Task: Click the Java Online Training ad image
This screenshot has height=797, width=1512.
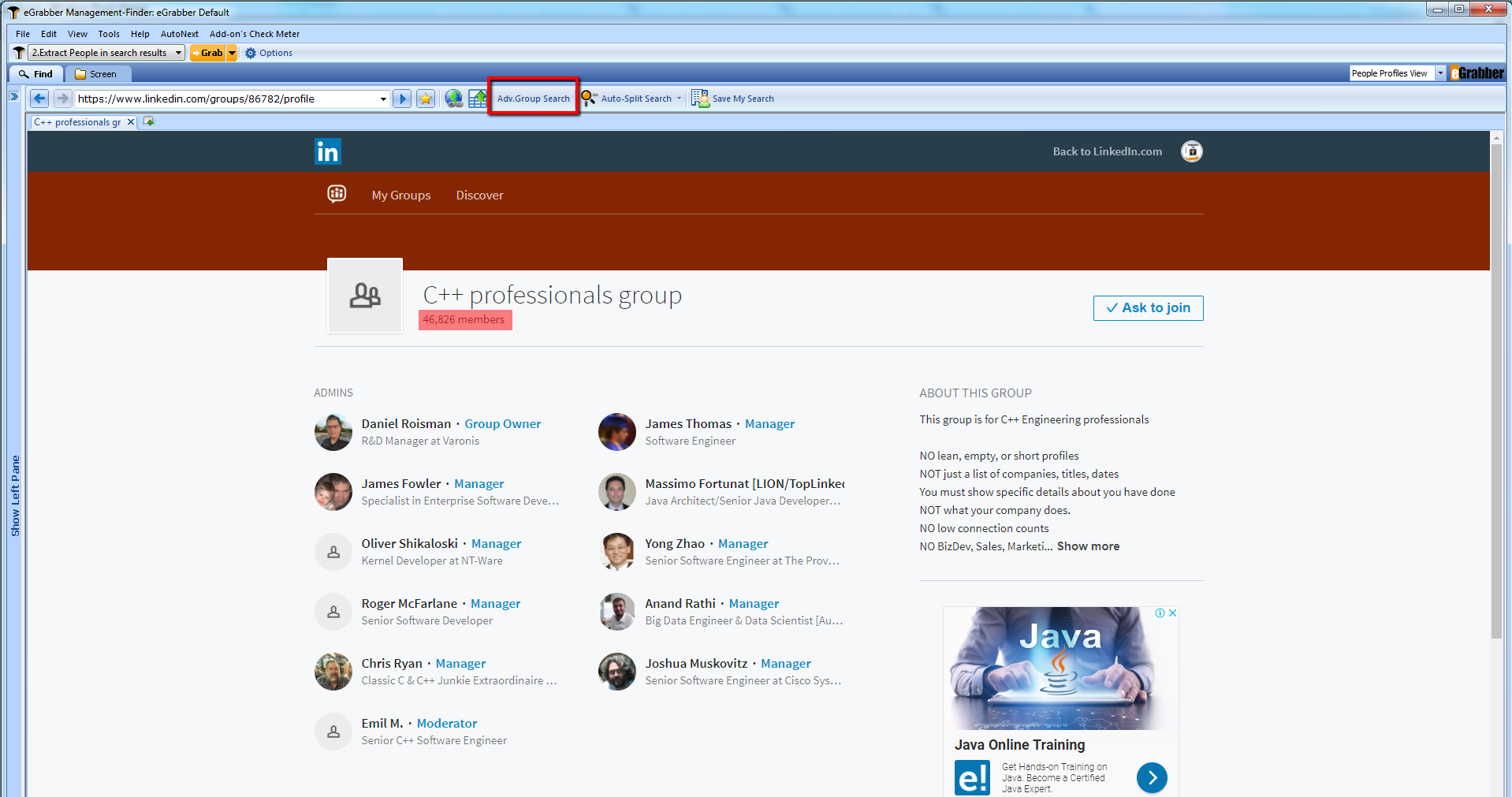Action: click(x=1060, y=669)
